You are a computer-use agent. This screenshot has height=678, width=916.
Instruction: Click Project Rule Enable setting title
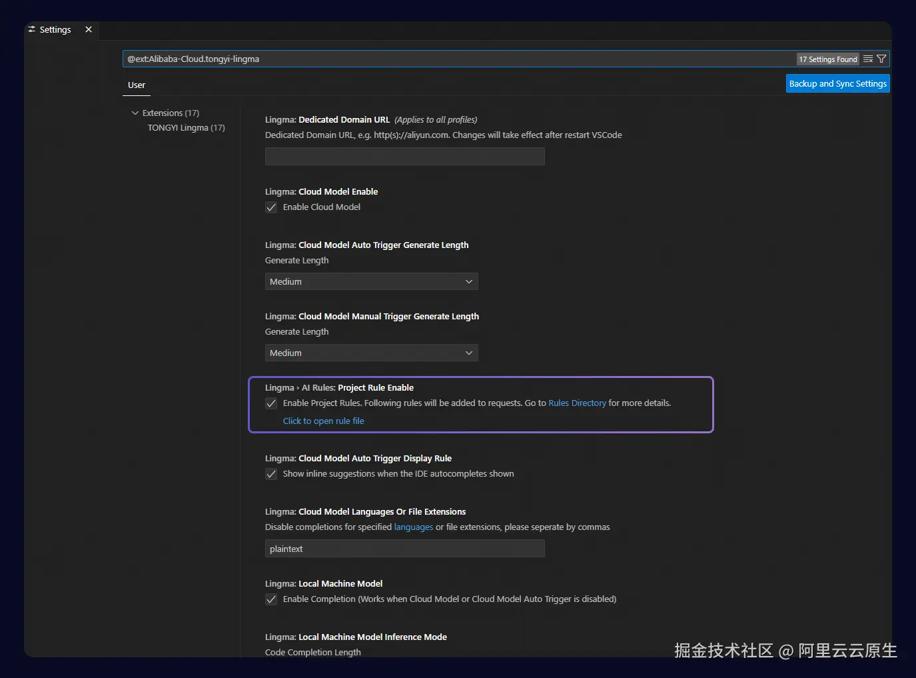(x=339, y=388)
